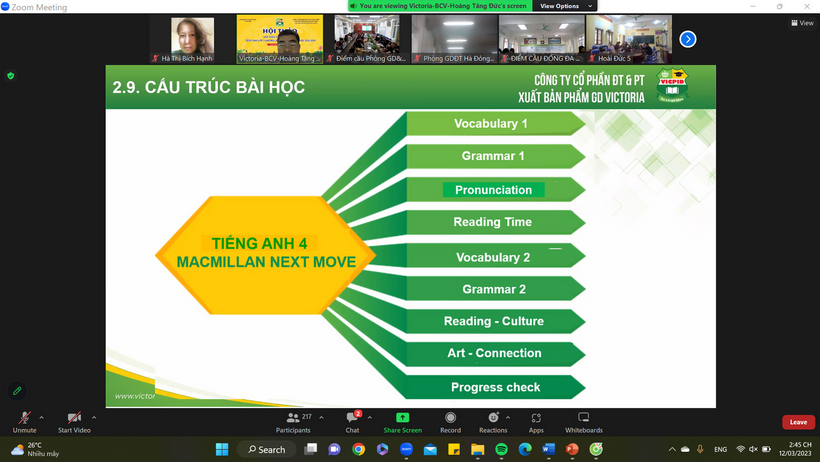This screenshot has width=820, height=462.
Task: Open the weather widget showing 26°C
Action: pyautogui.click(x=36, y=449)
